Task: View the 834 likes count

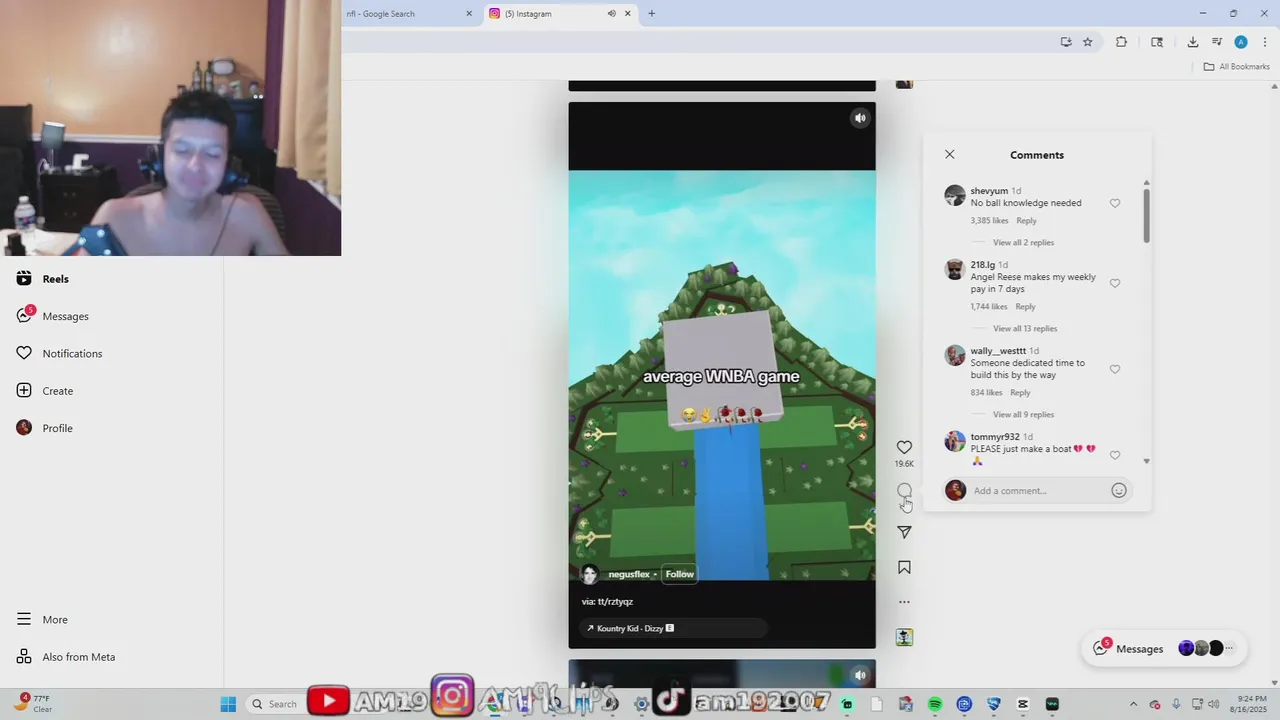Action: point(986,393)
